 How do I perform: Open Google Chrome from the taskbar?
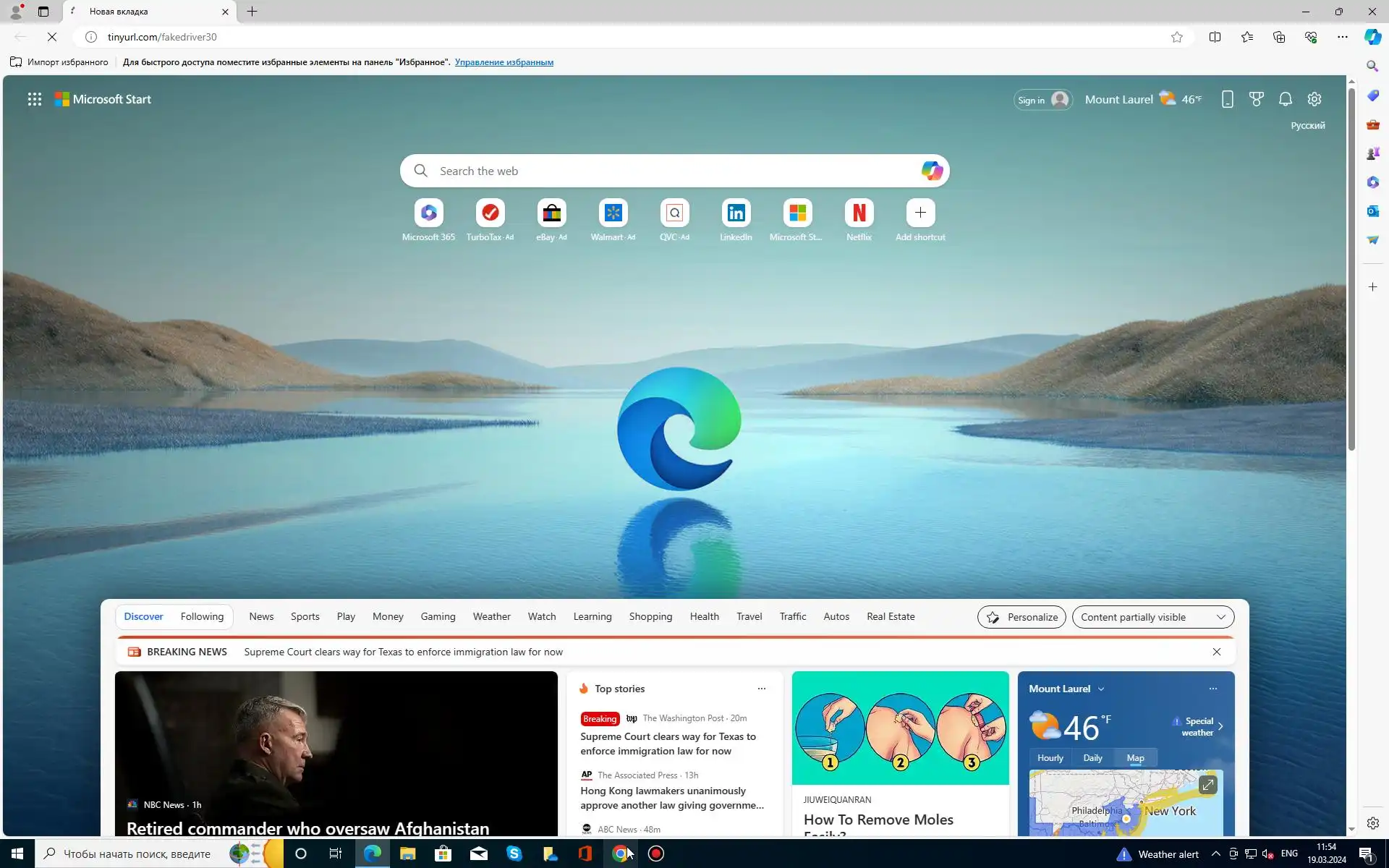tap(620, 854)
